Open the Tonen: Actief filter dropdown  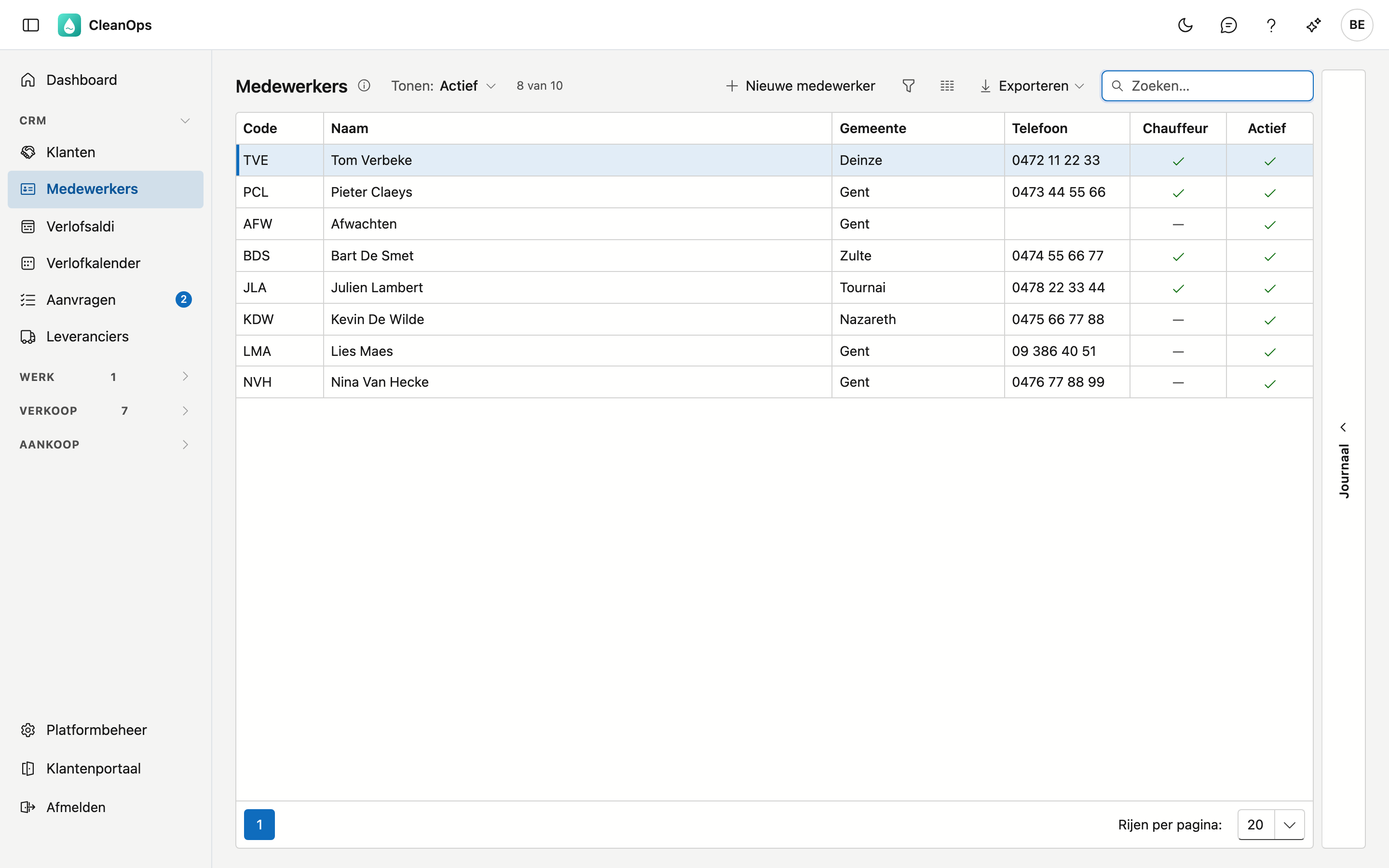pyautogui.click(x=443, y=85)
